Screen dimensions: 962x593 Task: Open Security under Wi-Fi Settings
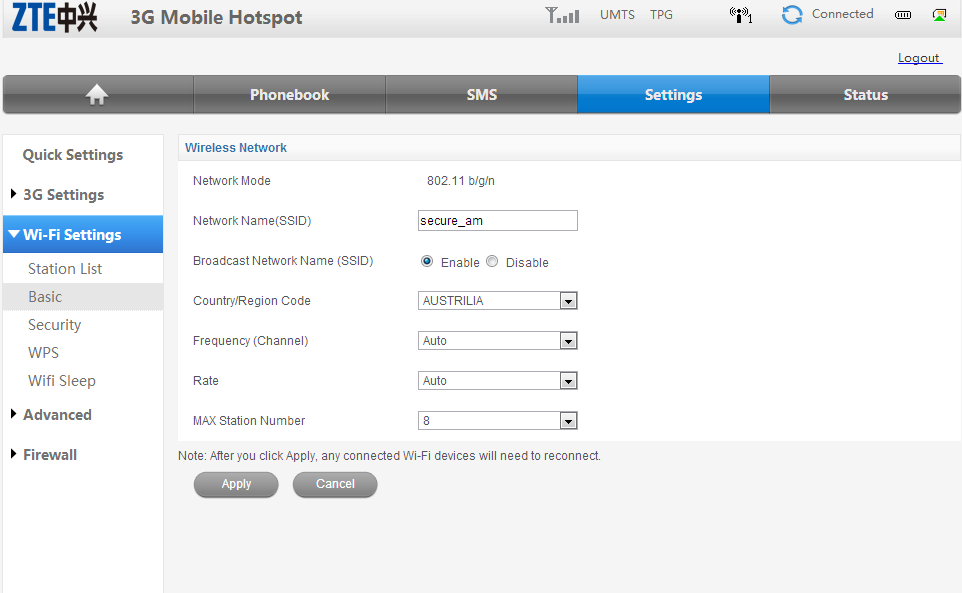tap(55, 325)
